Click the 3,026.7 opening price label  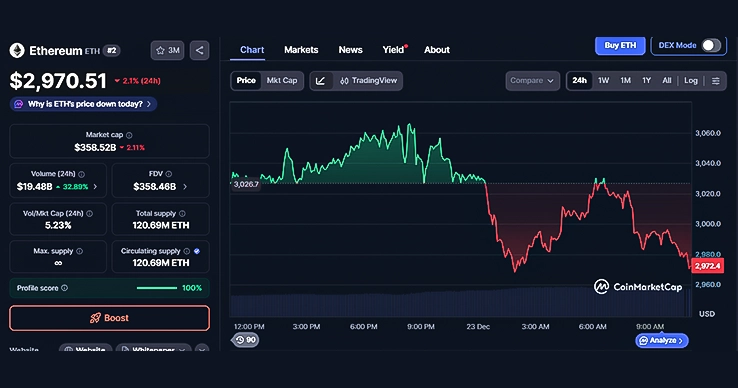[246, 184]
